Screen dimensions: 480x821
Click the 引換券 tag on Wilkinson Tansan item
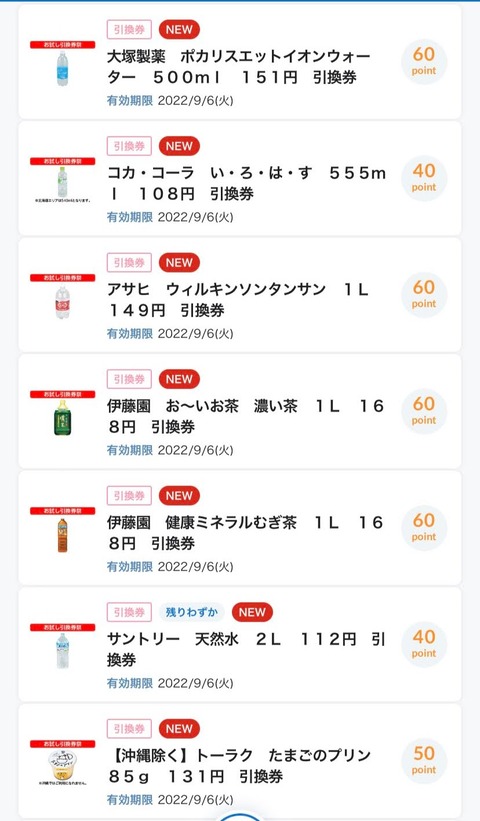tap(129, 263)
